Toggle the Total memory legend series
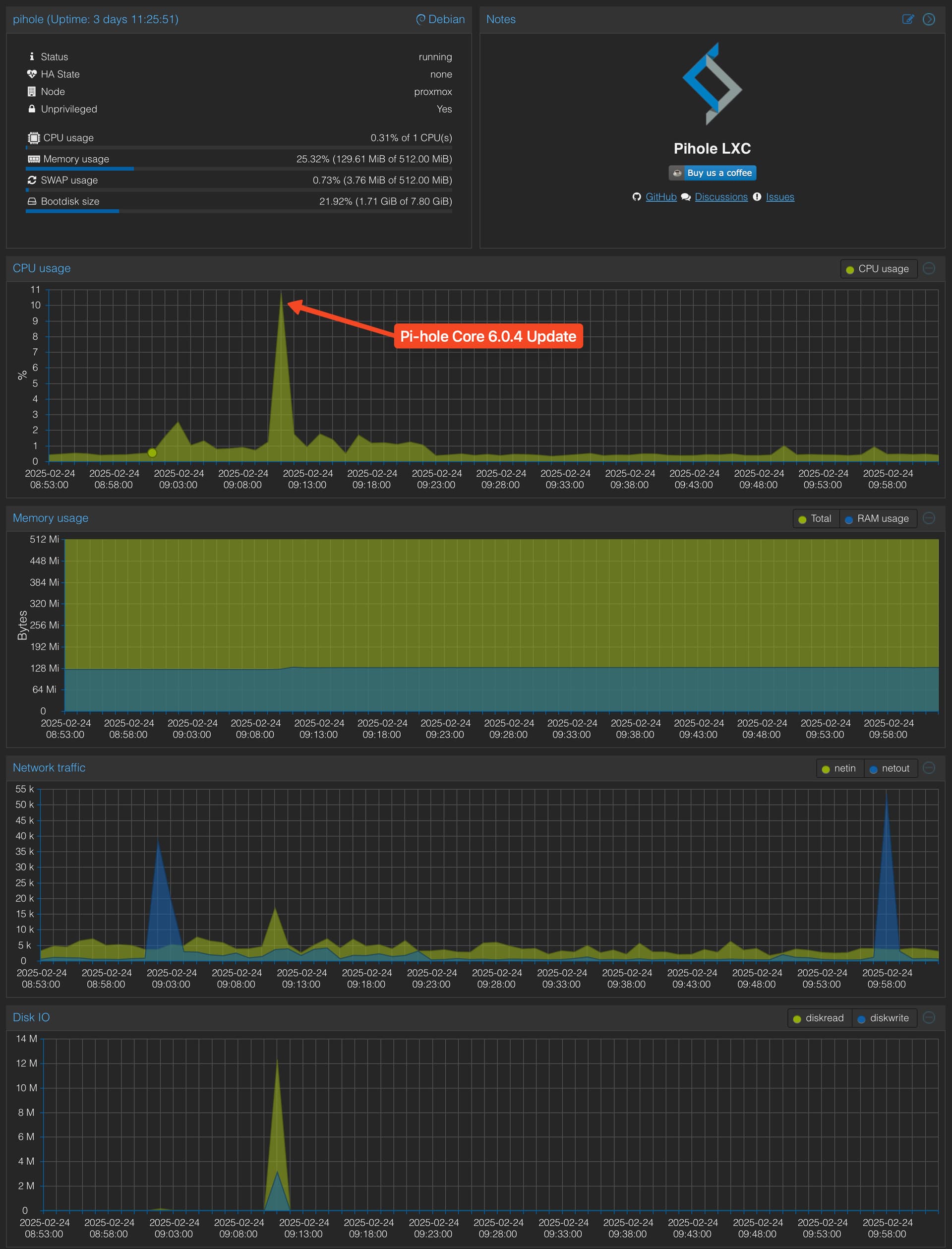 pyautogui.click(x=816, y=518)
